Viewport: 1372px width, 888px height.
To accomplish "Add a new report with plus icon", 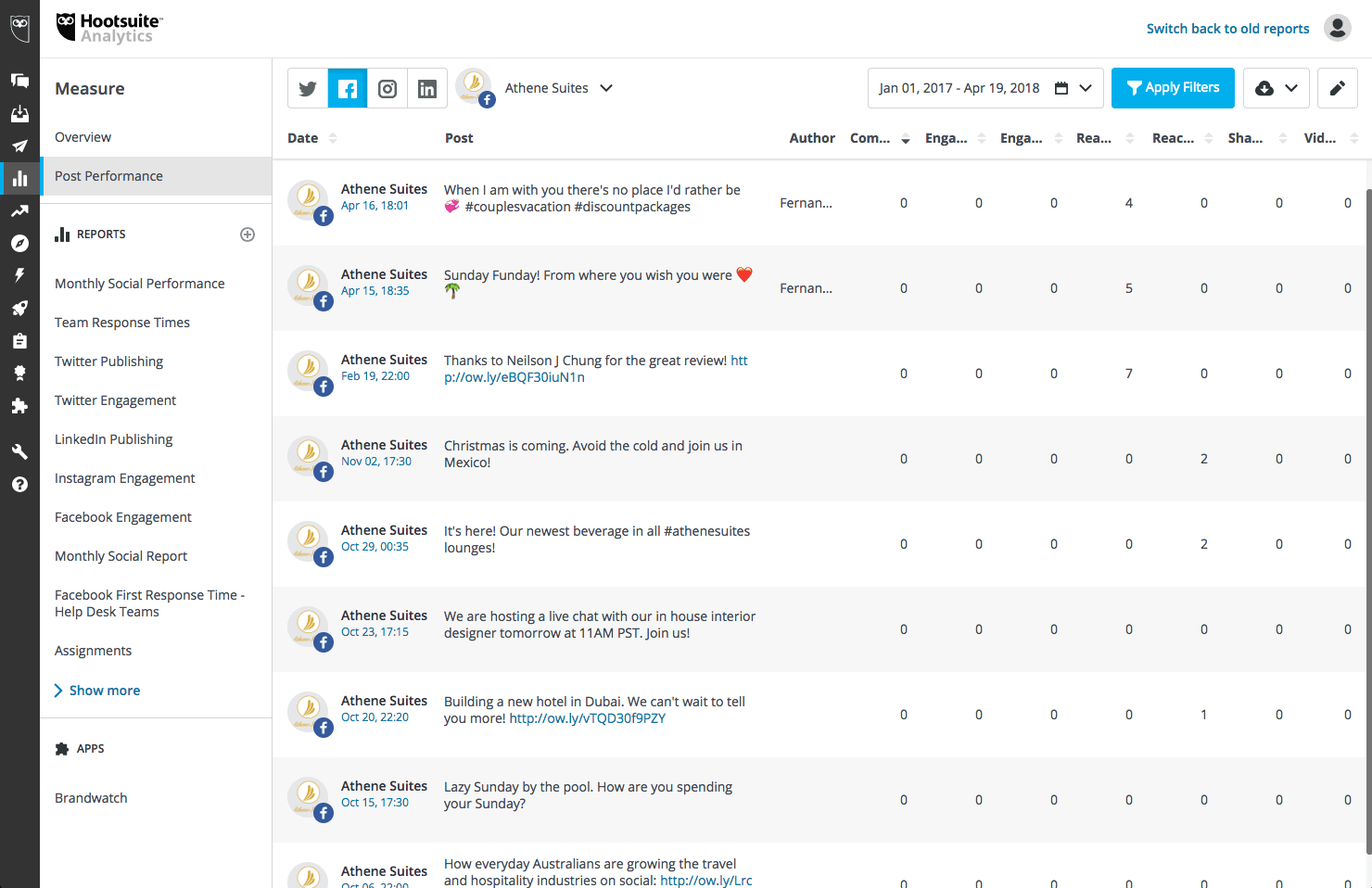I will point(248,235).
